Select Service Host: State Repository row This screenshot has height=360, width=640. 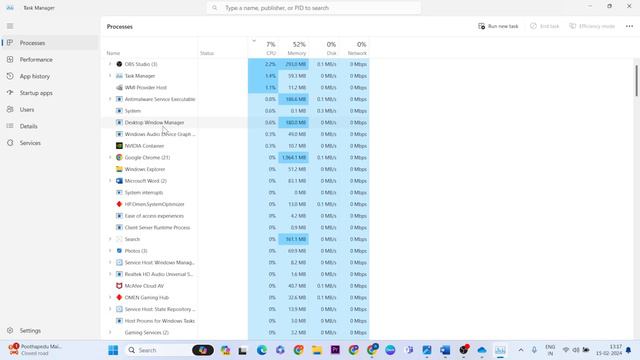236,309
